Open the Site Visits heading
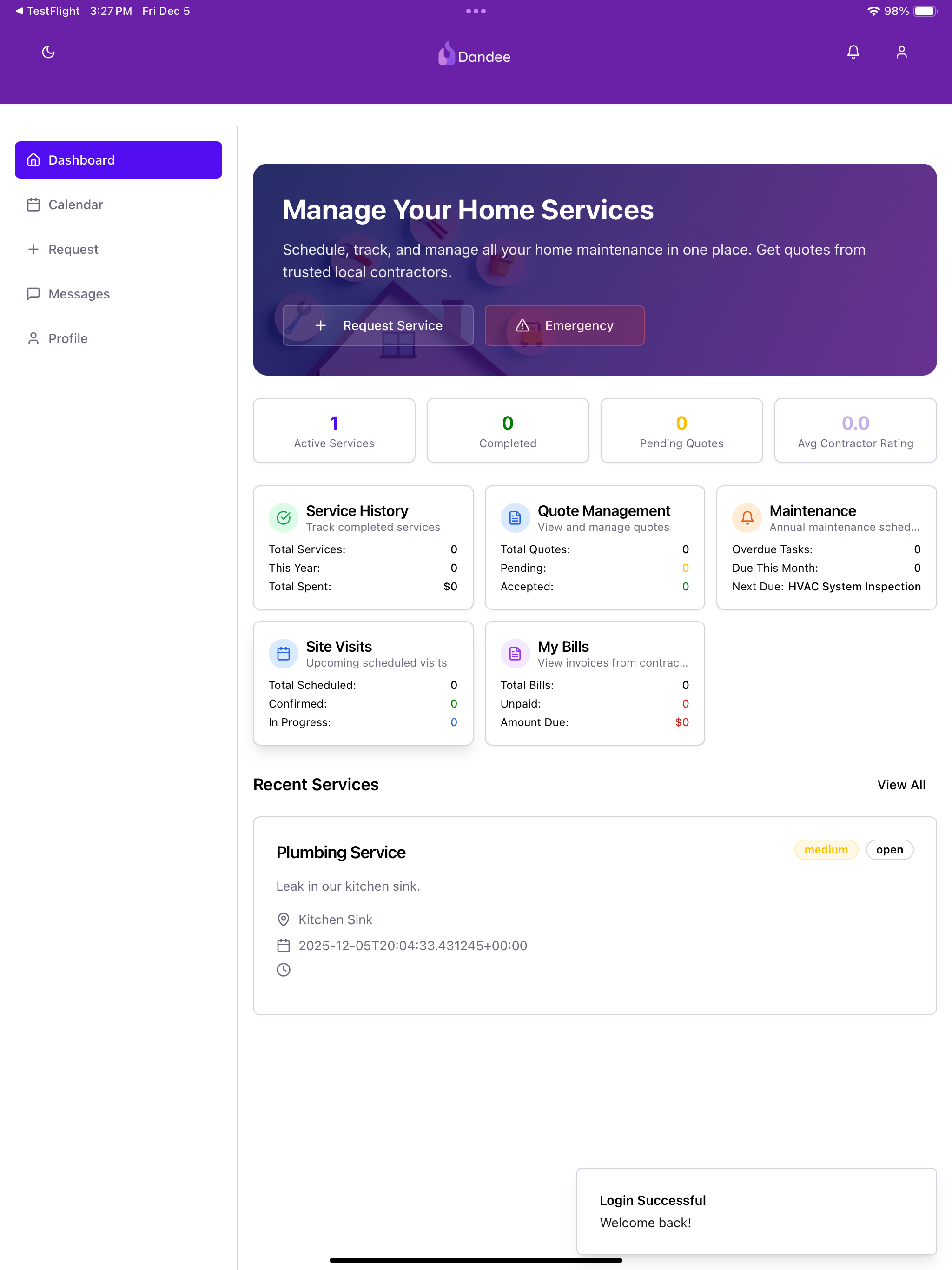This screenshot has width=952, height=1270. click(339, 647)
